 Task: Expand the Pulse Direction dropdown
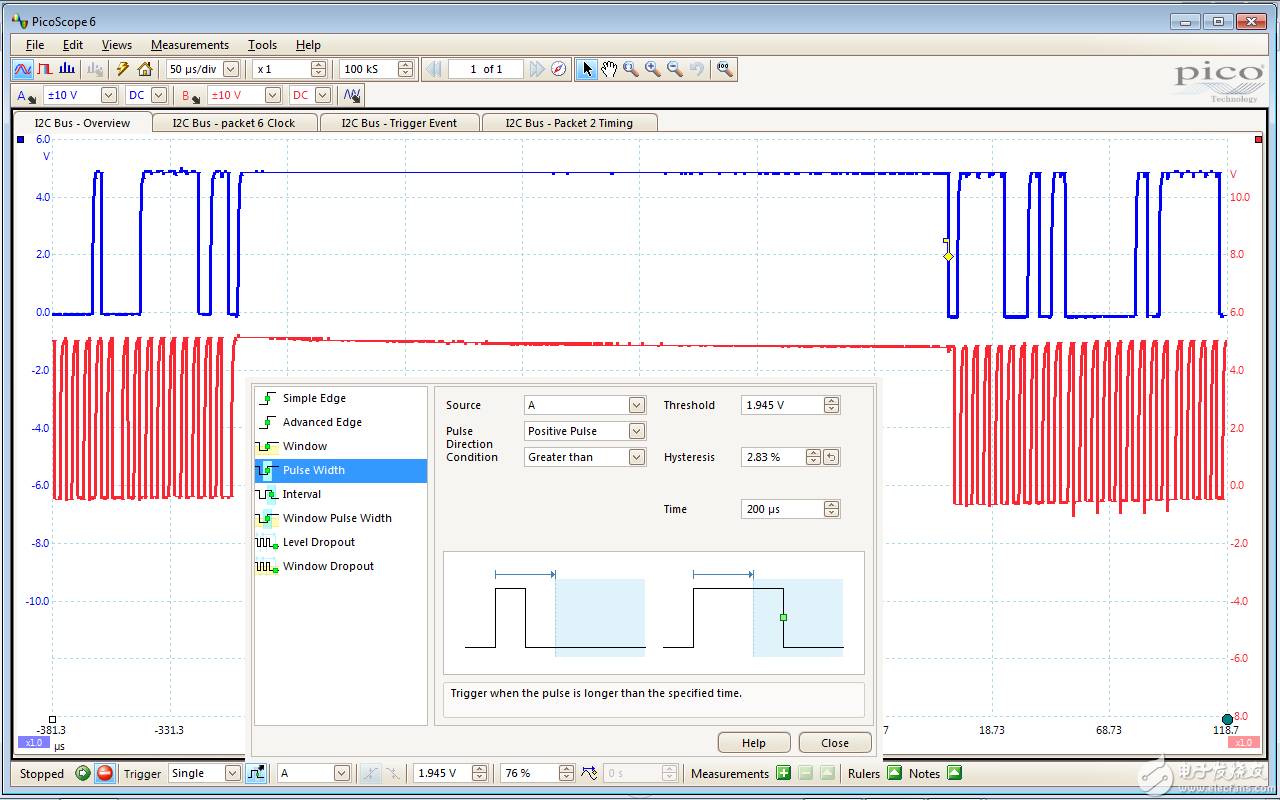tap(637, 431)
